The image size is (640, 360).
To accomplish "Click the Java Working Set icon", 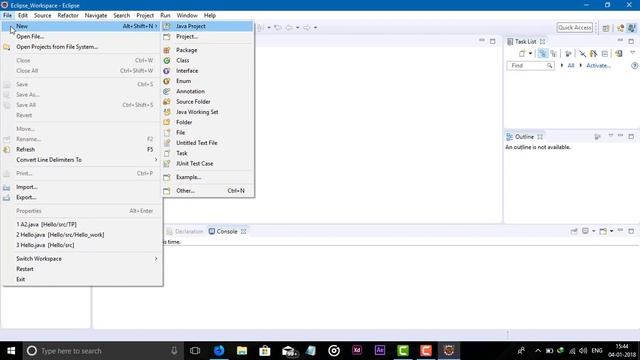I will click(x=167, y=112).
